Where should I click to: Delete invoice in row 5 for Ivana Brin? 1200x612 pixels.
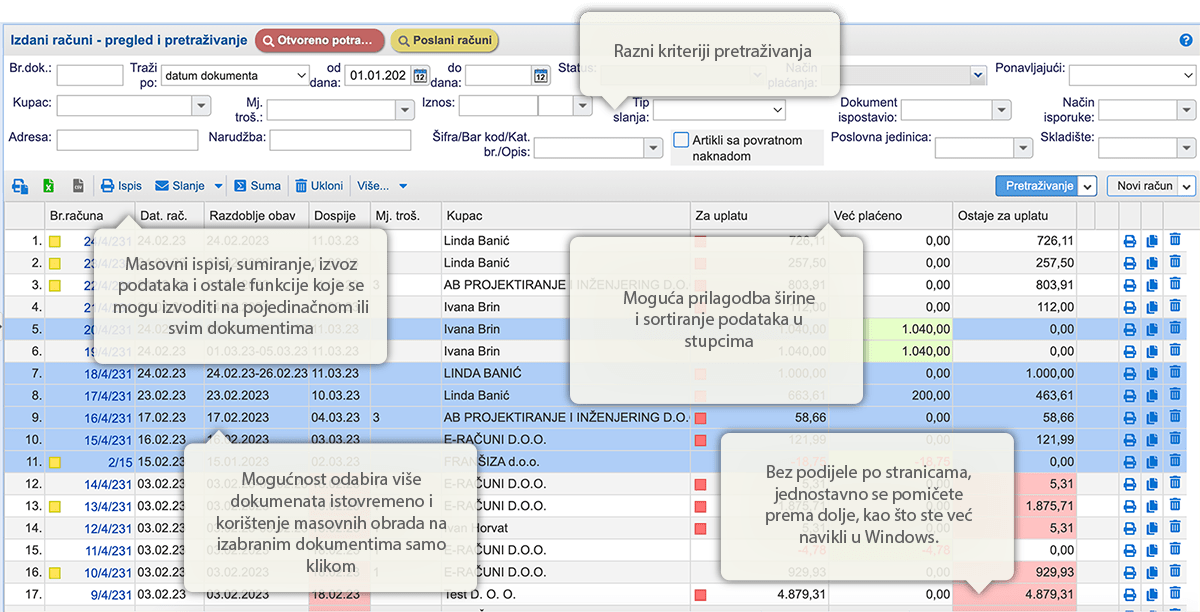click(1175, 328)
